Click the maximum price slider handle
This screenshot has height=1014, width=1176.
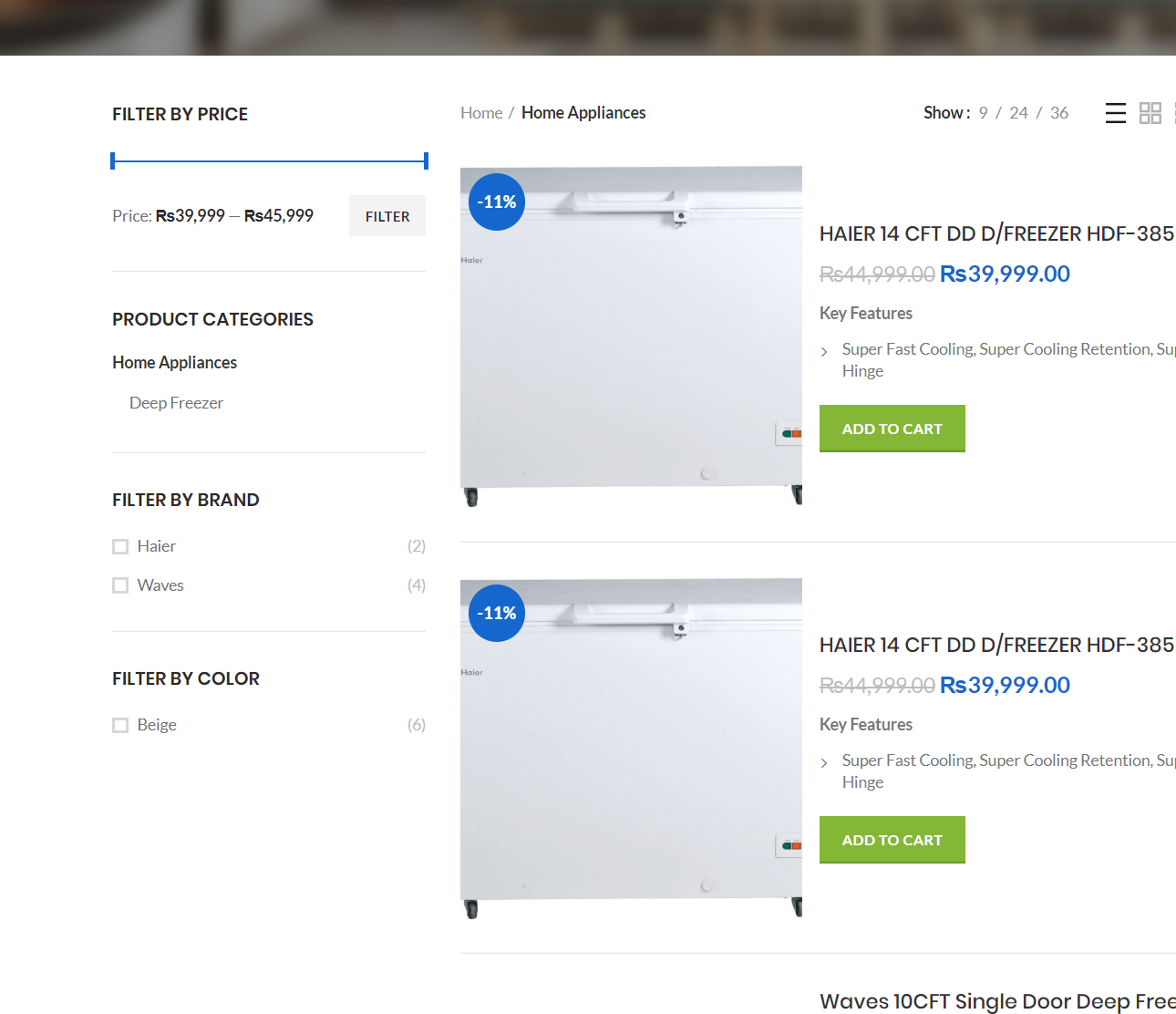click(x=426, y=161)
